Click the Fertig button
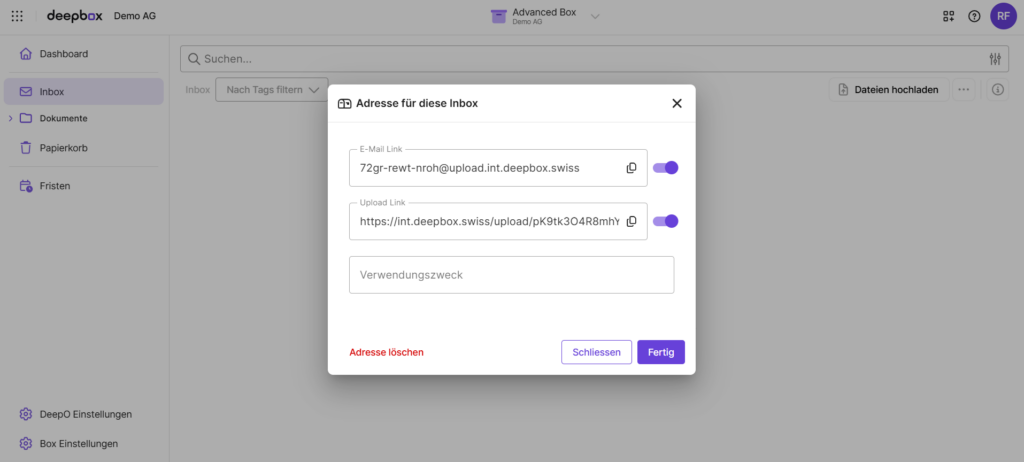Screen dimensions: 1024x462 660,352
